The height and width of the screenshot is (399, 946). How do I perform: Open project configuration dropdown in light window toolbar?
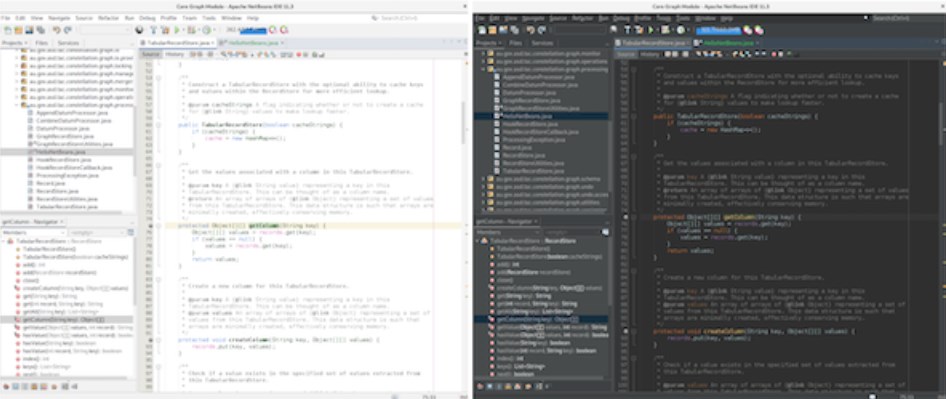coord(106,30)
